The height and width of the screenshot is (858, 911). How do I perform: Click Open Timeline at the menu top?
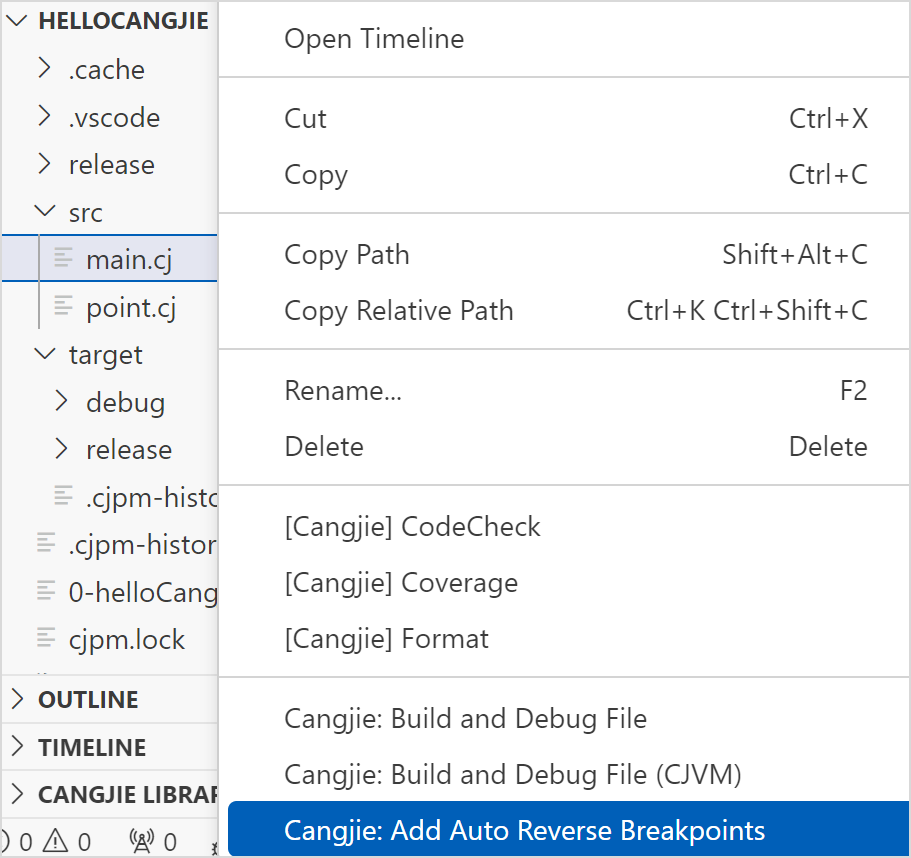pyautogui.click(x=374, y=38)
